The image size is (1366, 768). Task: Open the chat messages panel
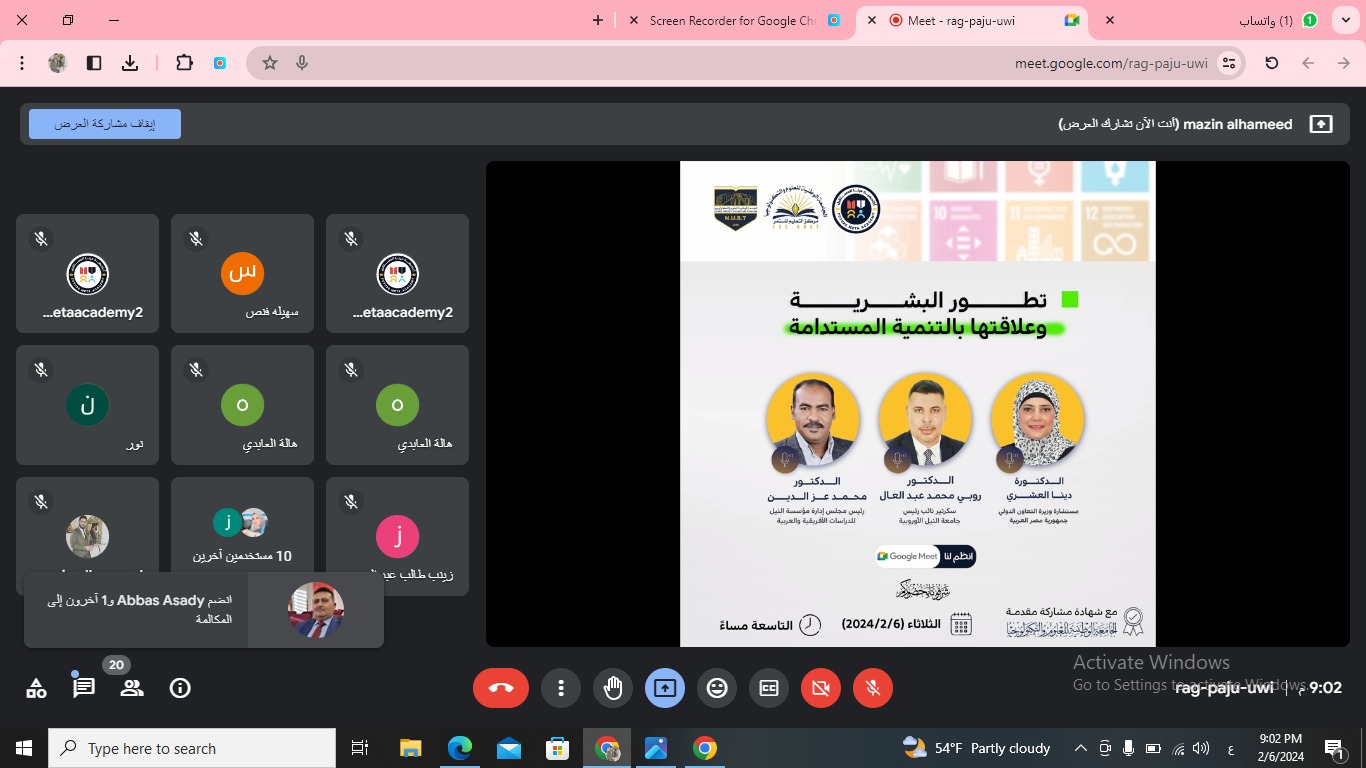84,688
